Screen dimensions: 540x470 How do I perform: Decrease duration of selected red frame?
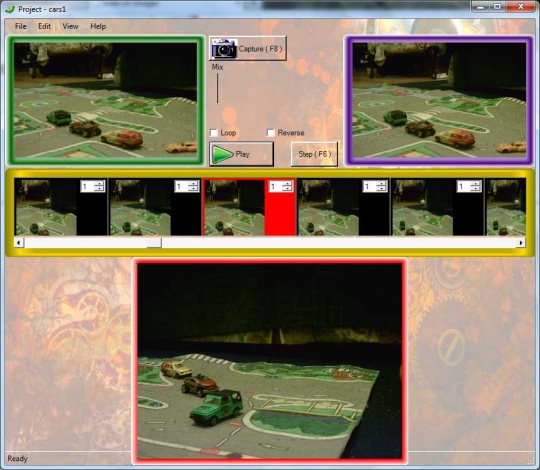point(288,189)
